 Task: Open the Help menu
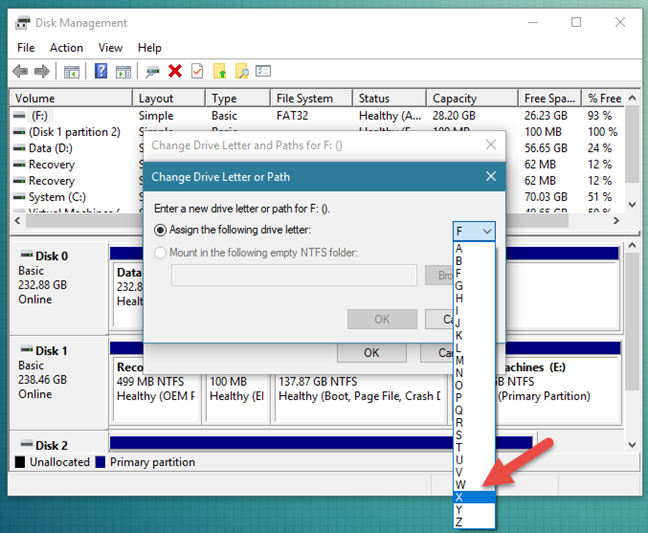(x=150, y=48)
